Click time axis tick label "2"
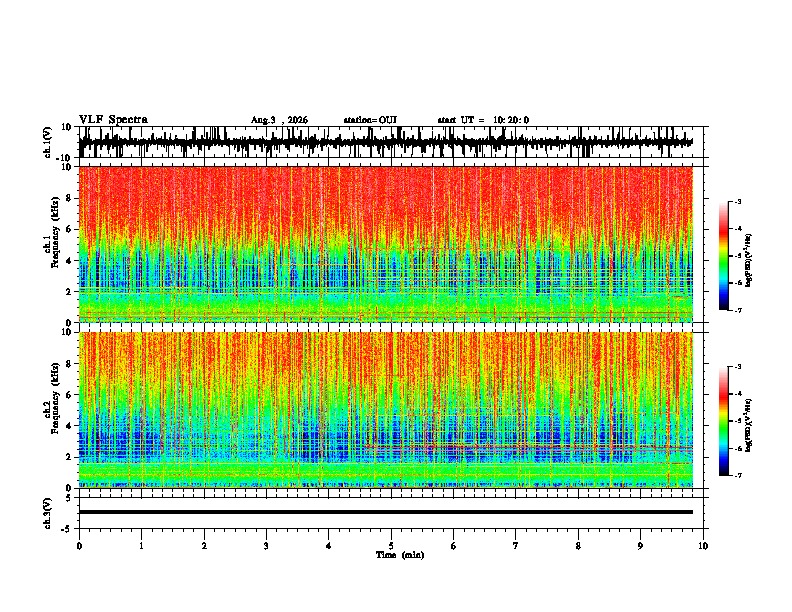The image size is (792, 612). click(204, 546)
